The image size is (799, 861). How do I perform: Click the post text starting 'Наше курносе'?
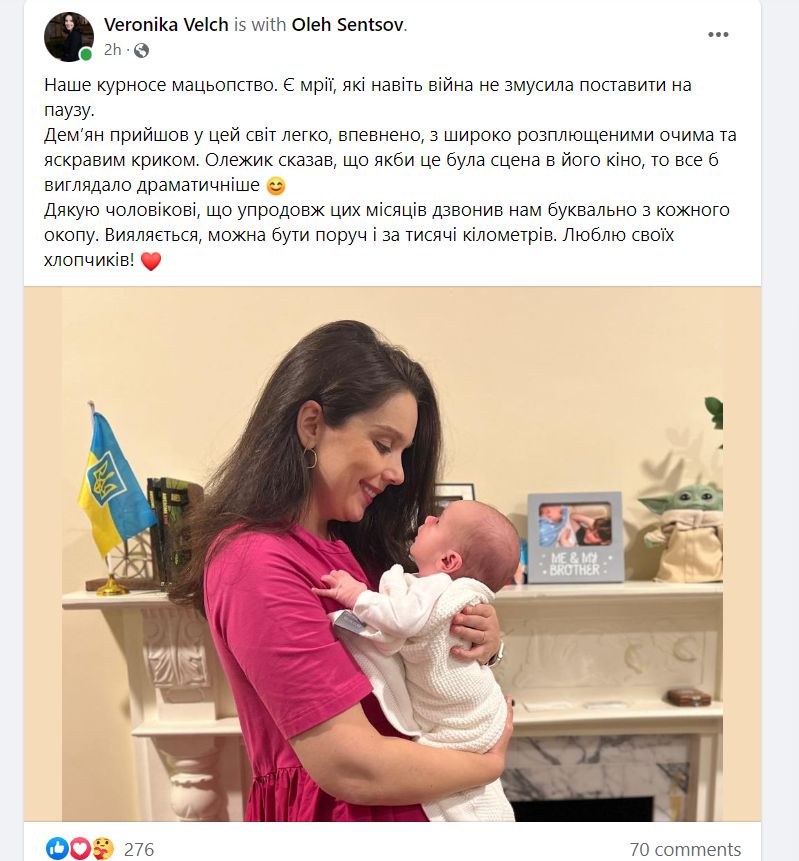(x=390, y=172)
